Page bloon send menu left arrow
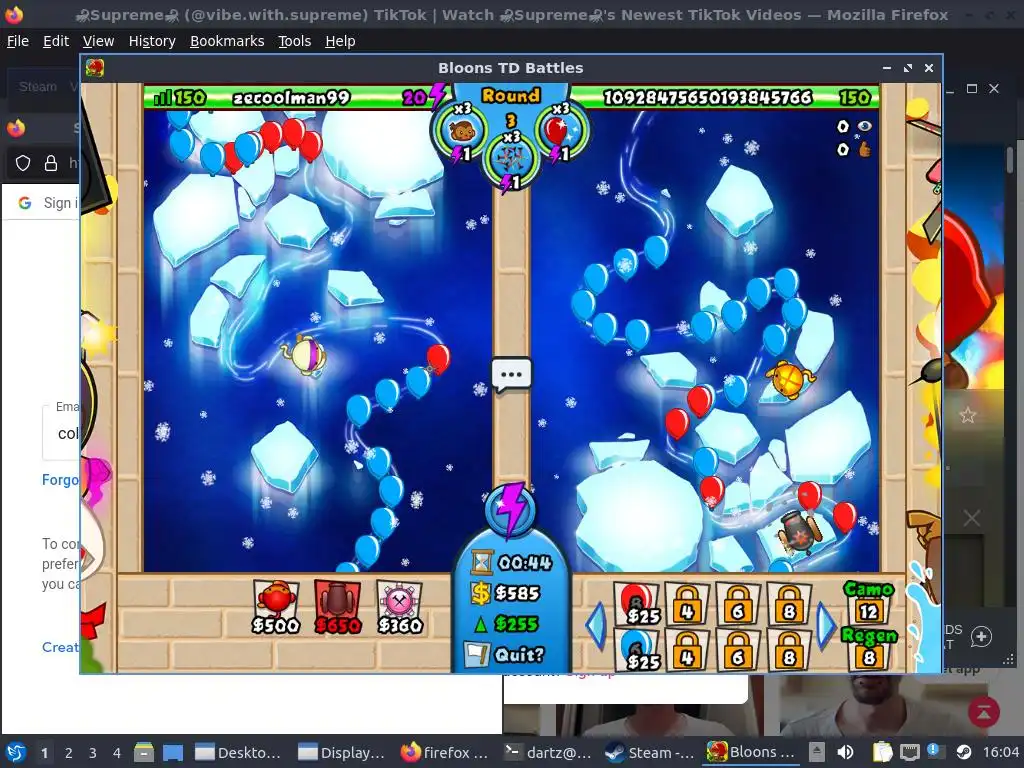Viewport: 1024px width, 768px height. [x=597, y=626]
